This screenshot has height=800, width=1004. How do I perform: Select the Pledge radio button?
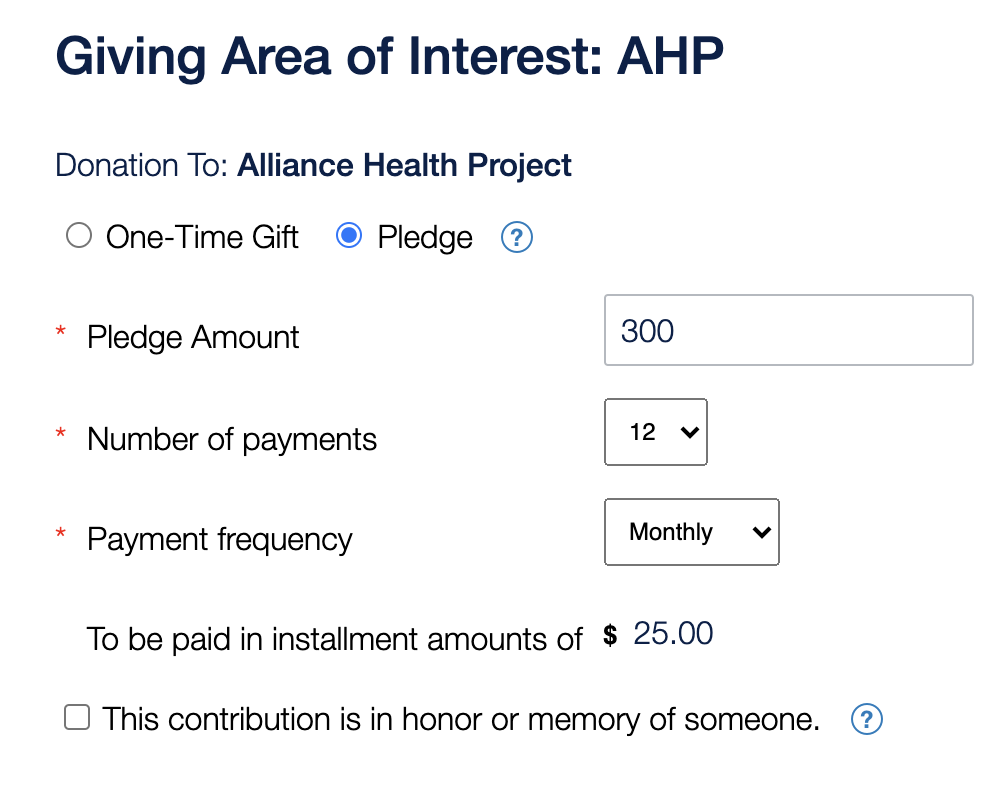coord(349,235)
